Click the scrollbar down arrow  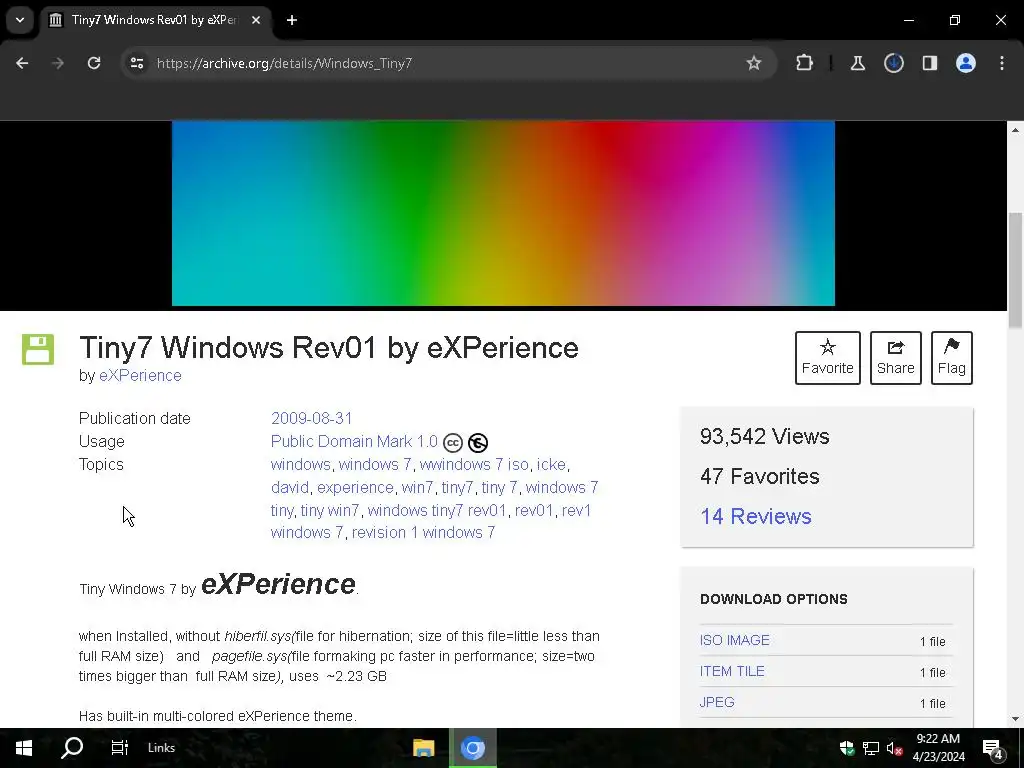1015,719
